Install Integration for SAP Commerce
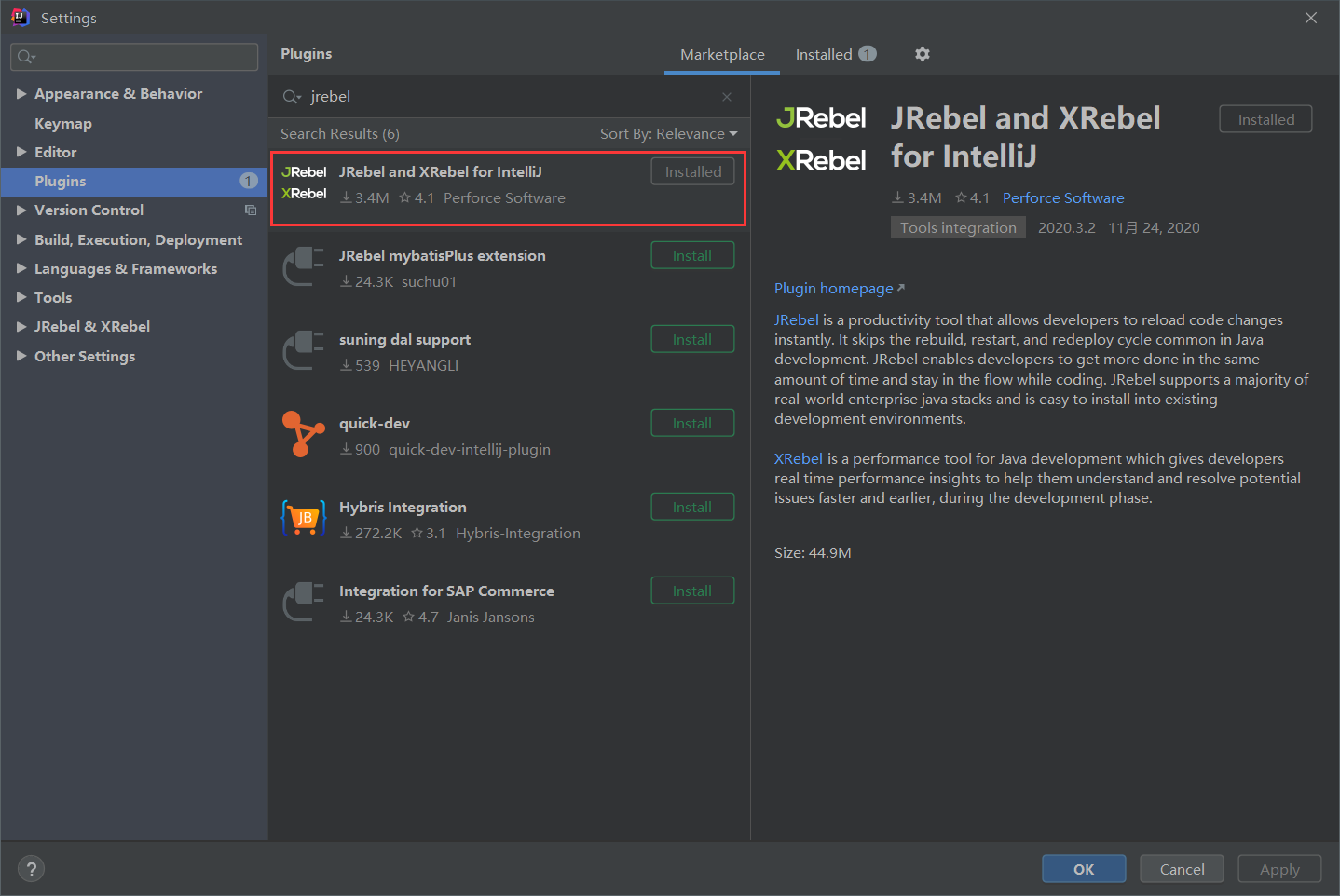The width and height of the screenshot is (1340, 896). pos(692,591)
